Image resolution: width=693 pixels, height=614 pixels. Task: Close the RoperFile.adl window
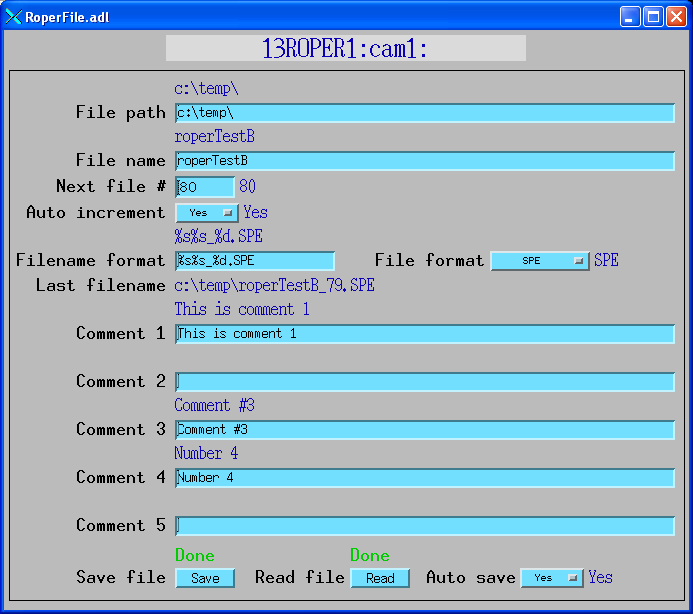pyautogui.click(x=675, y=16)
